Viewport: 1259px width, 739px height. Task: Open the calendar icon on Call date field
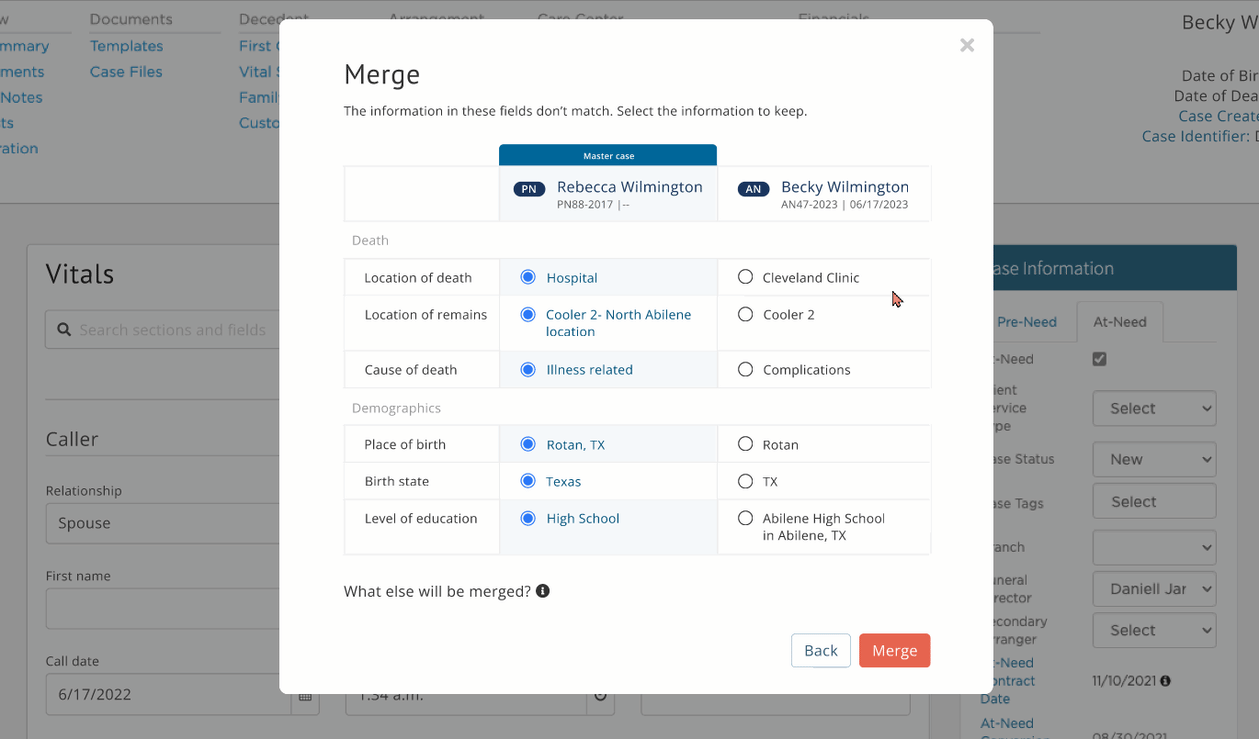tap(305, 694)
